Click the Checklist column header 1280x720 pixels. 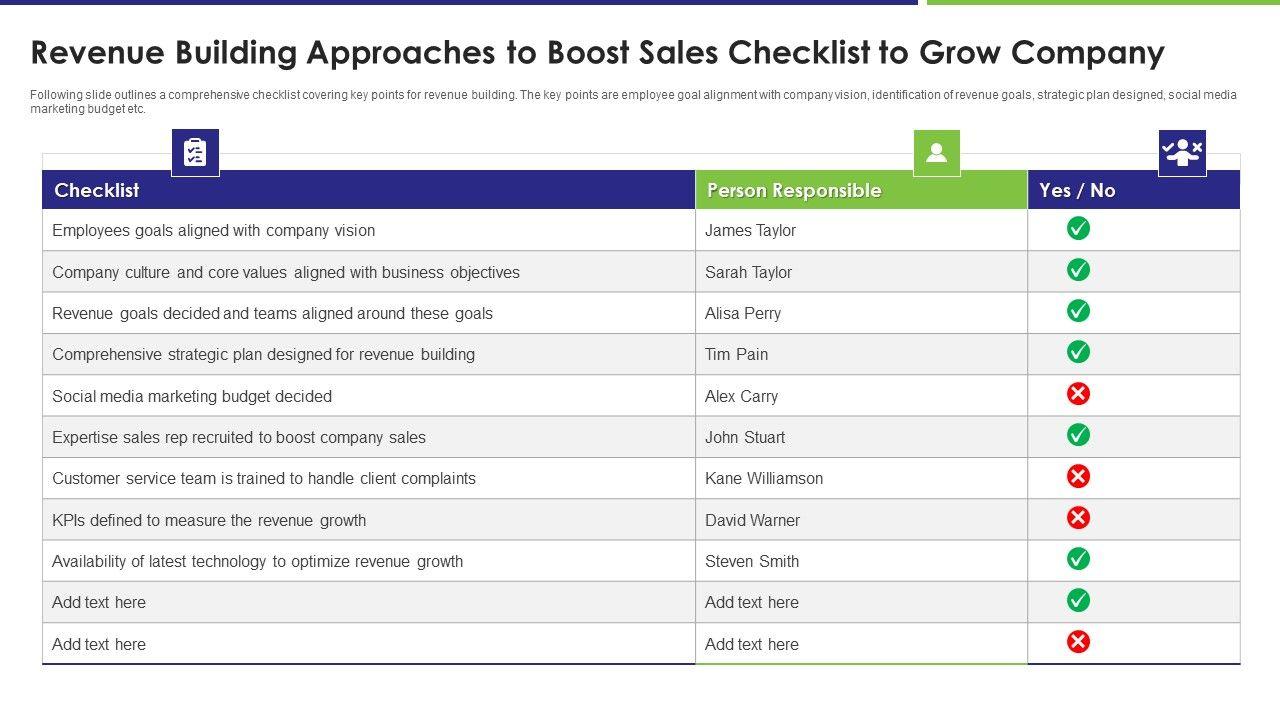(x=97, y=190)
